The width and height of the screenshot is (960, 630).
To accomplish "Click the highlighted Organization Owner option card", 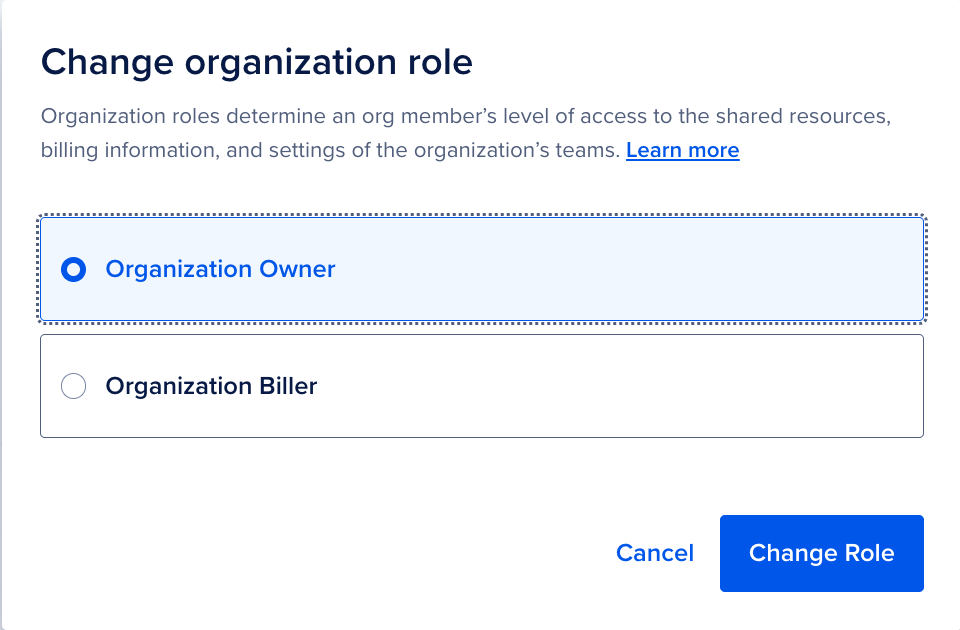I will pos(481,270).
